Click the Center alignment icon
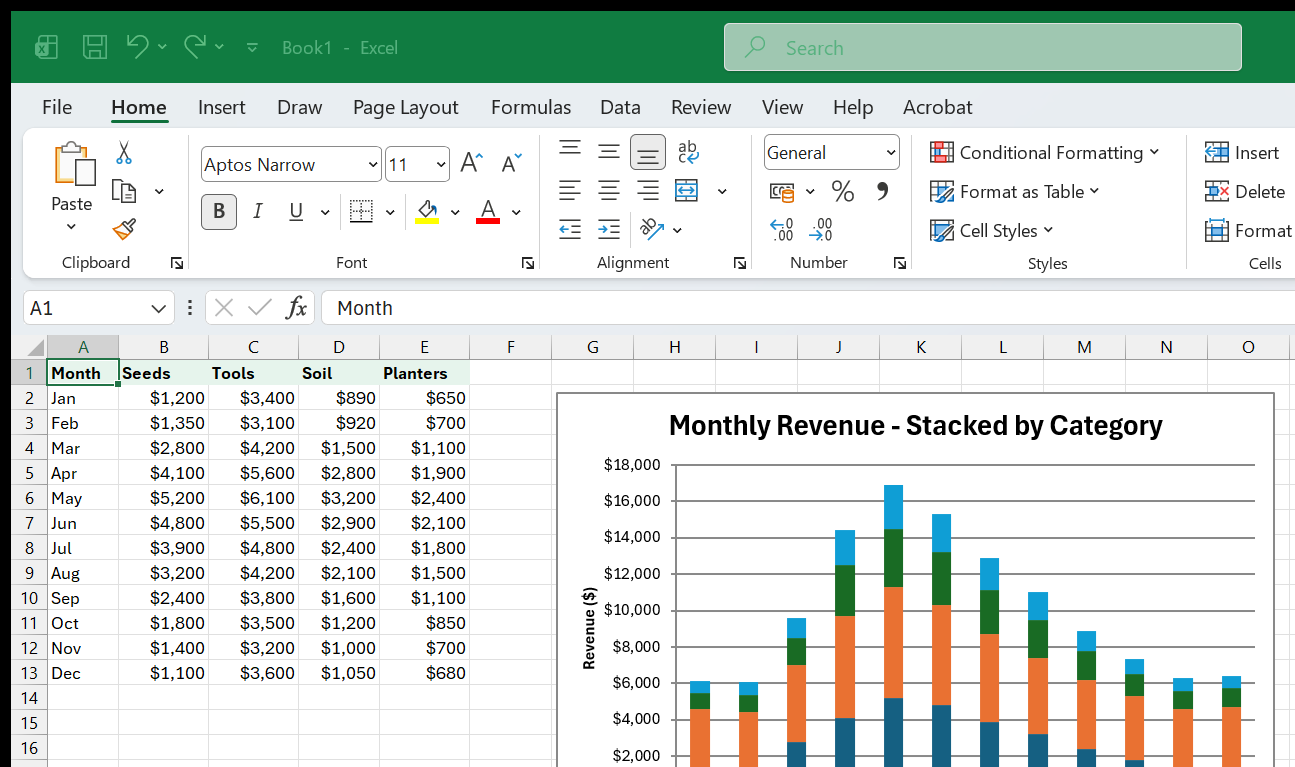This screenshot has height=767, width=1295. (609, 190)
